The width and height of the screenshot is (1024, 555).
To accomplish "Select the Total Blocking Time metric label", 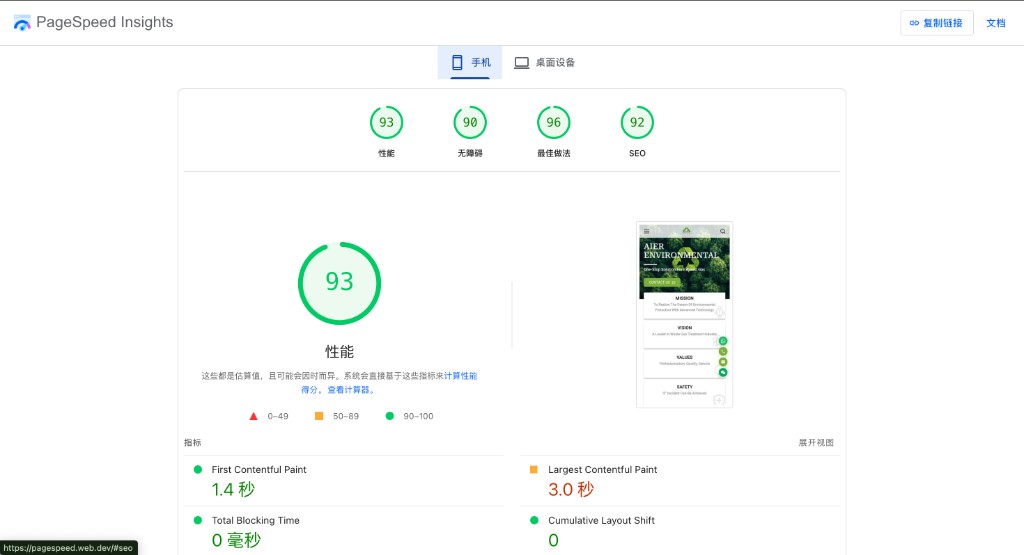I will point(255,520).
